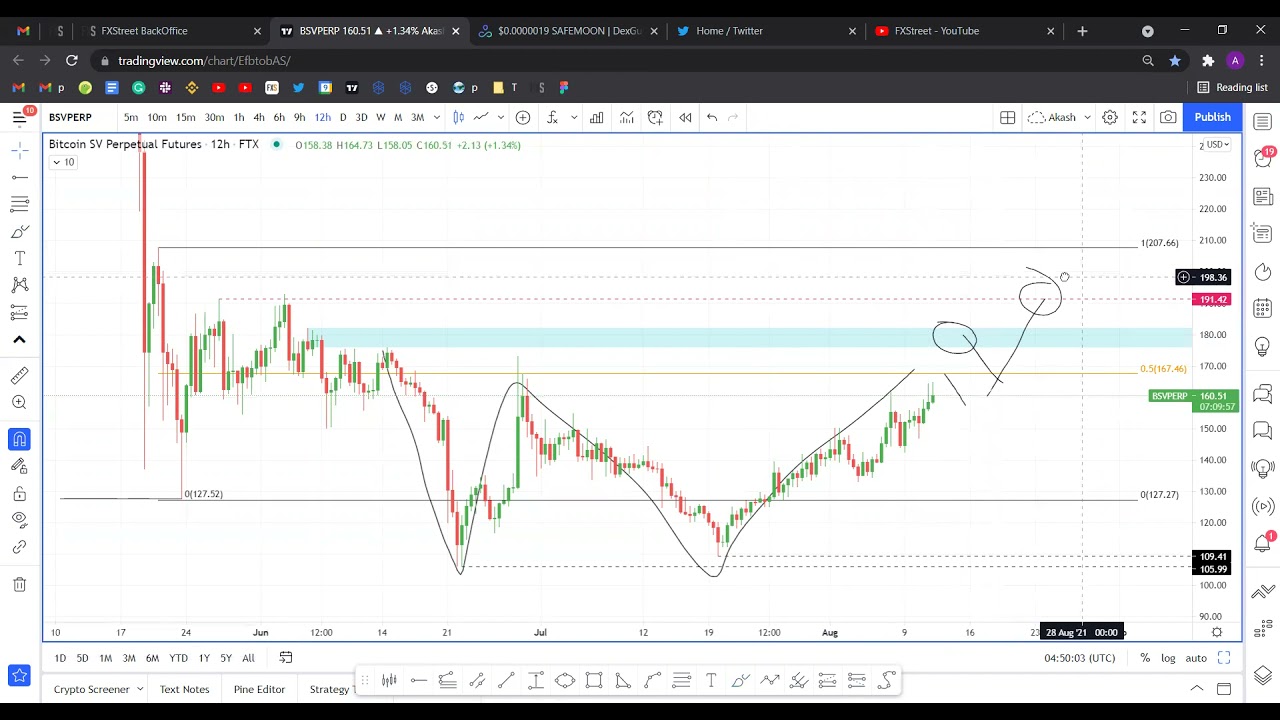1280x720 pixels.
Task: Click the Publish button
Action: tap(1212, 117)
